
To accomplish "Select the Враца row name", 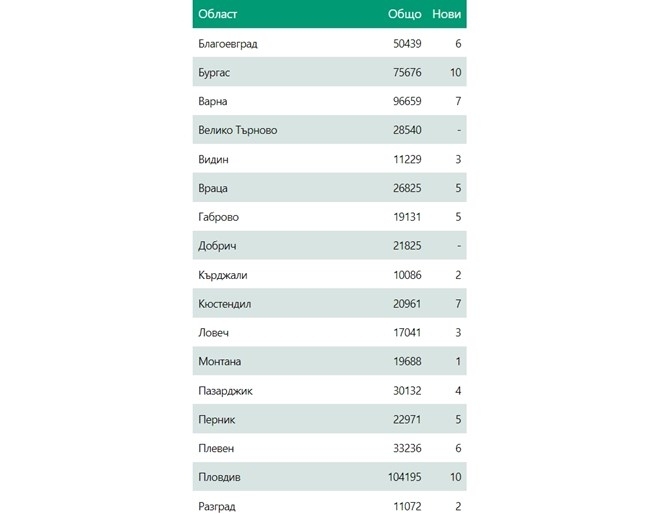I will coord(214,188).
